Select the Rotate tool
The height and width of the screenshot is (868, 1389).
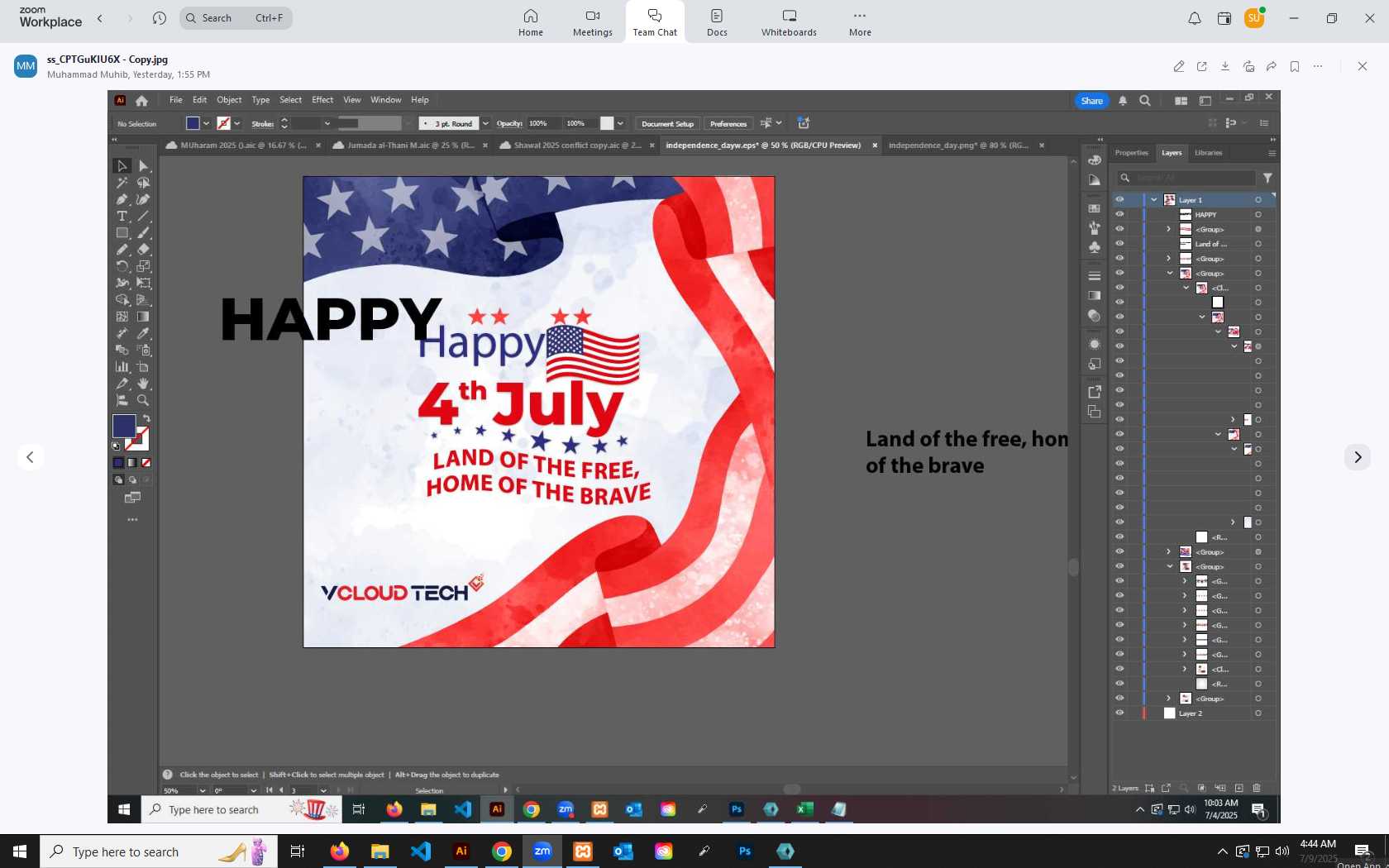click(x=122, y=266)
